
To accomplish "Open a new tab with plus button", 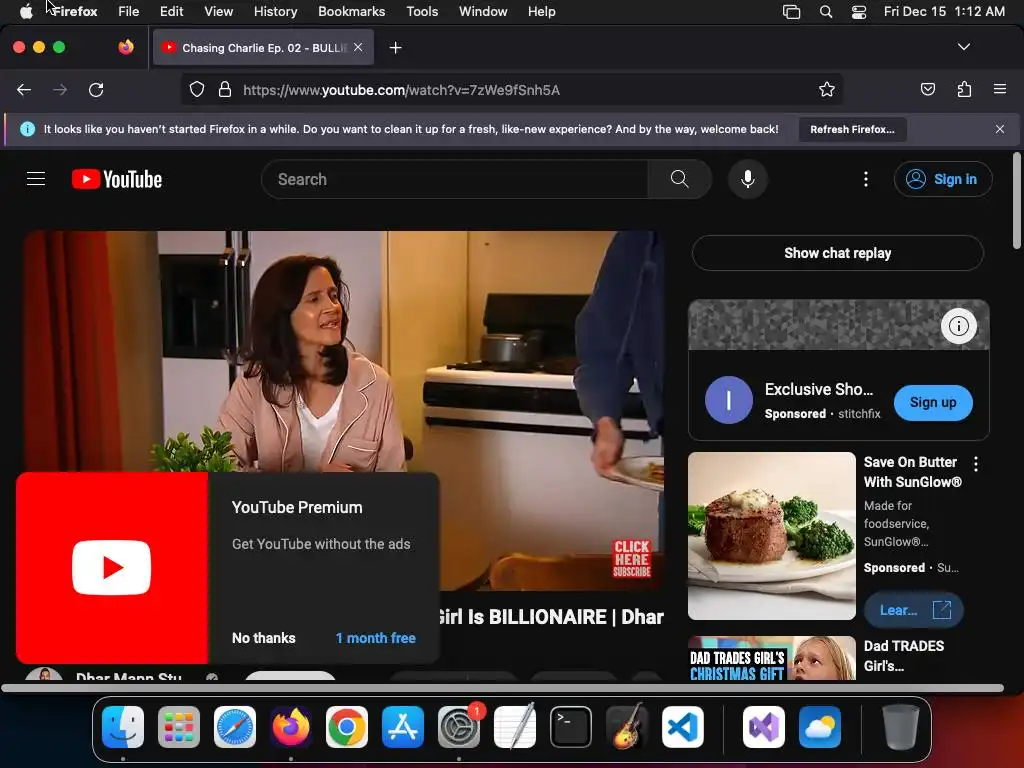I will pos(395,48).
